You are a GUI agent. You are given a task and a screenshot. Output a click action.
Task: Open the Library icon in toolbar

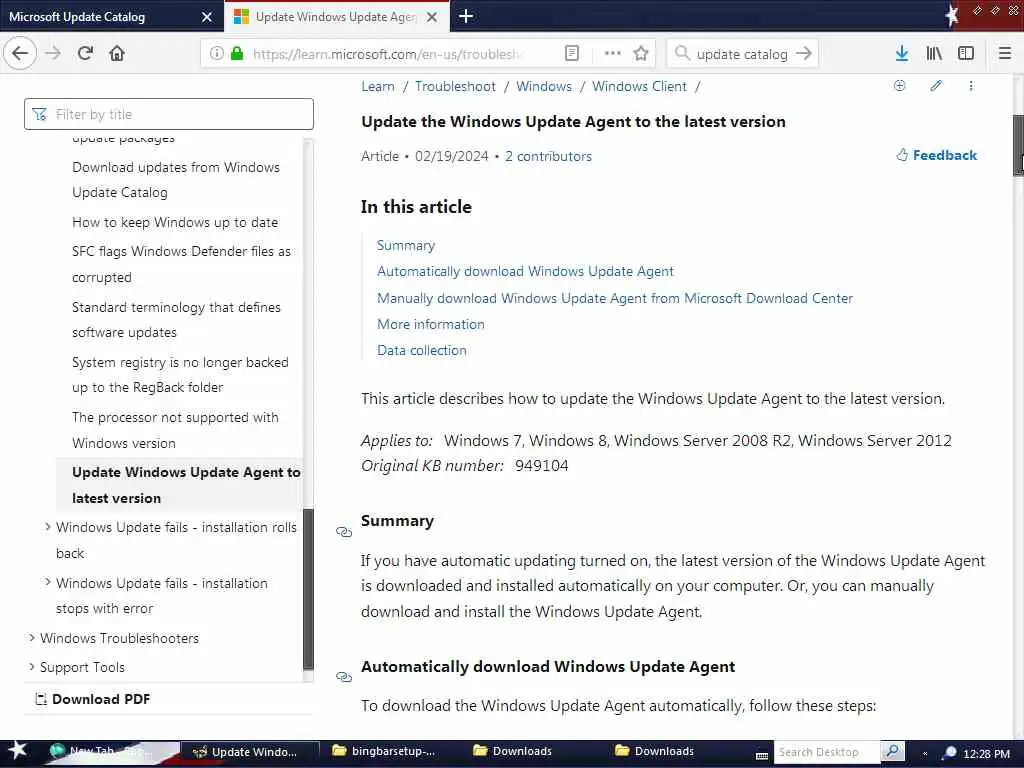[x=934, y=54]
